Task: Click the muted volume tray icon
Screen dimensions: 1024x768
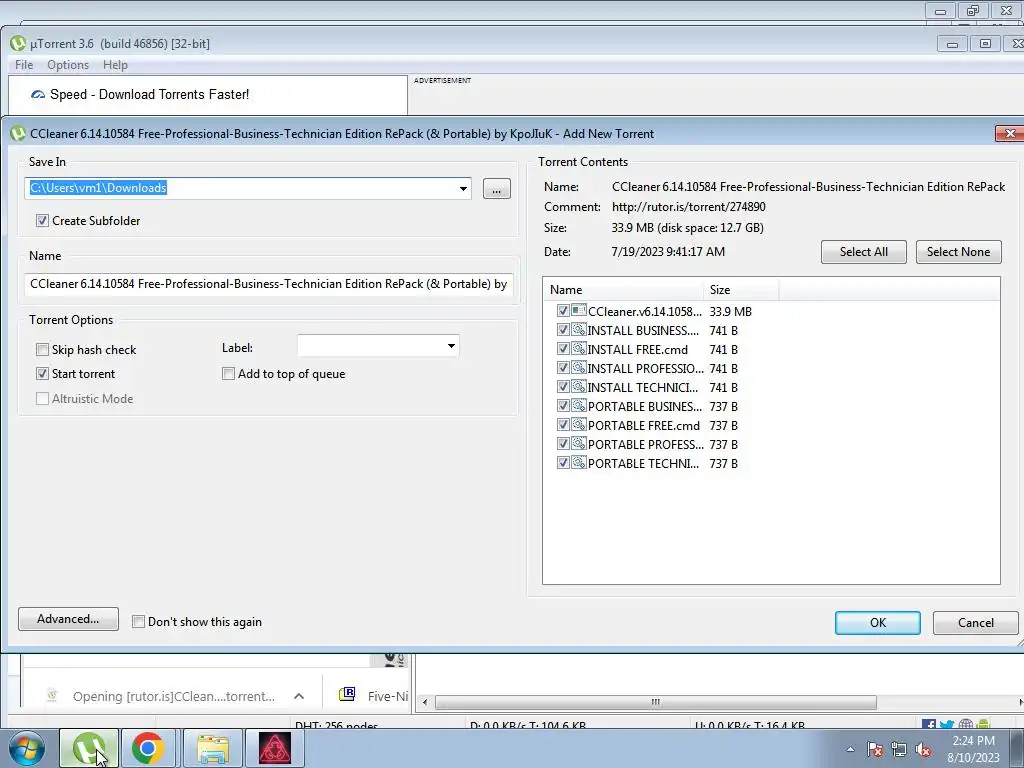Action: (x=923, y=749)
